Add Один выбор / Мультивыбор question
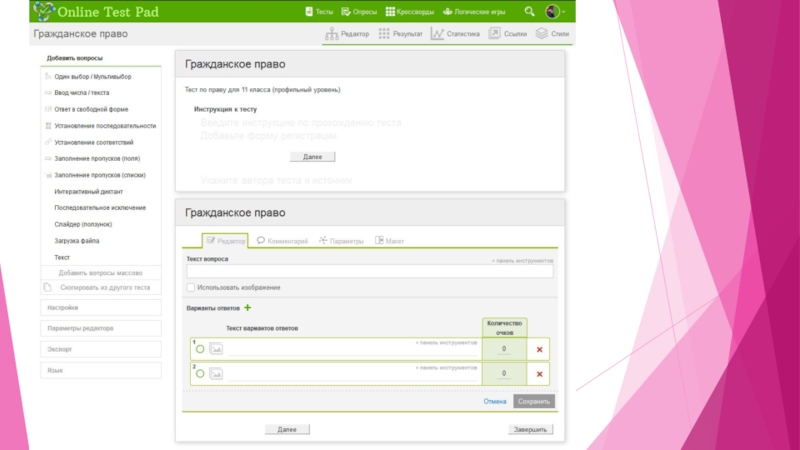This screenshot has width=800, height=450. (93, 77)
